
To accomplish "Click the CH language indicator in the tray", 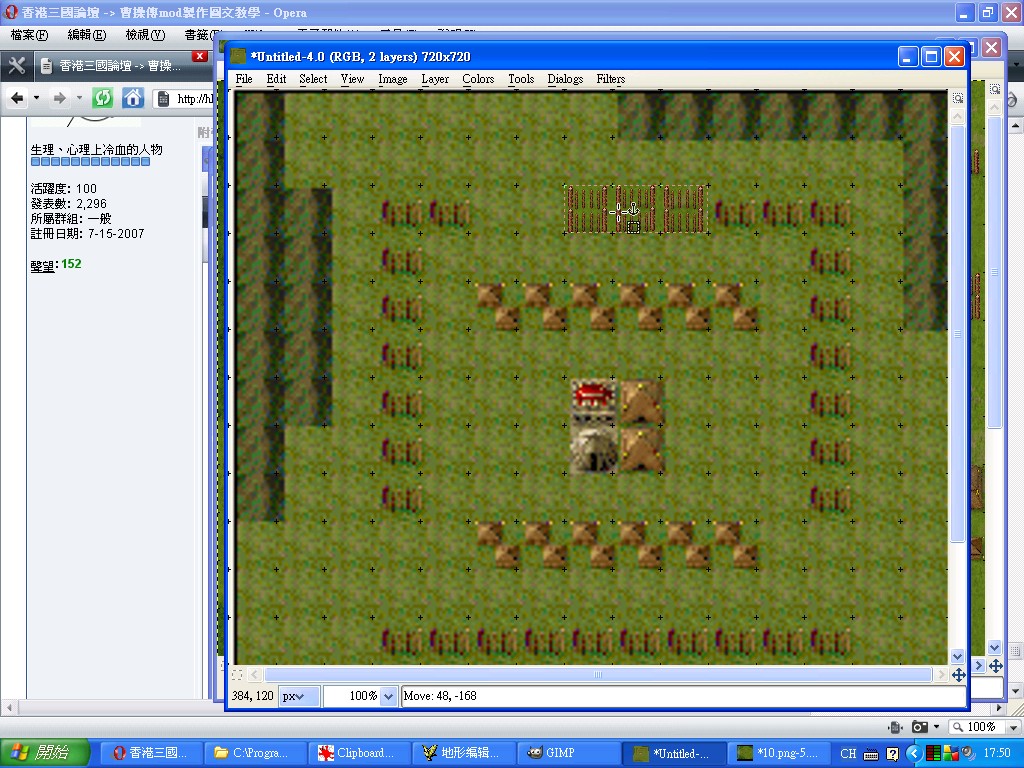I will tap(848, 754).
